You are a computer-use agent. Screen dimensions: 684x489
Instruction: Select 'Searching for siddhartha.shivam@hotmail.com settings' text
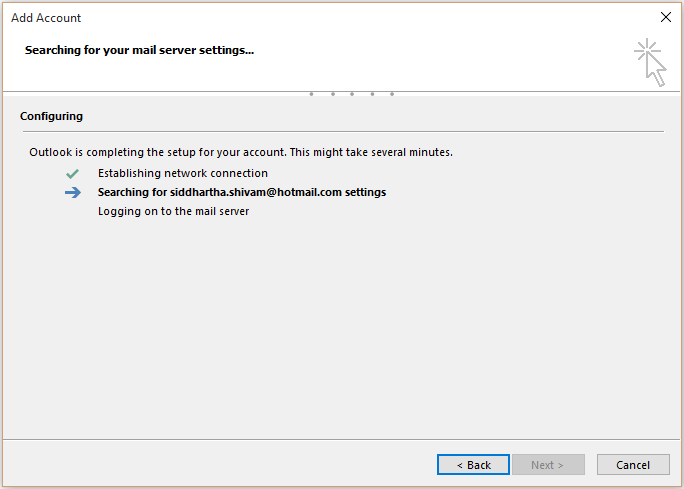click(242, 192)
